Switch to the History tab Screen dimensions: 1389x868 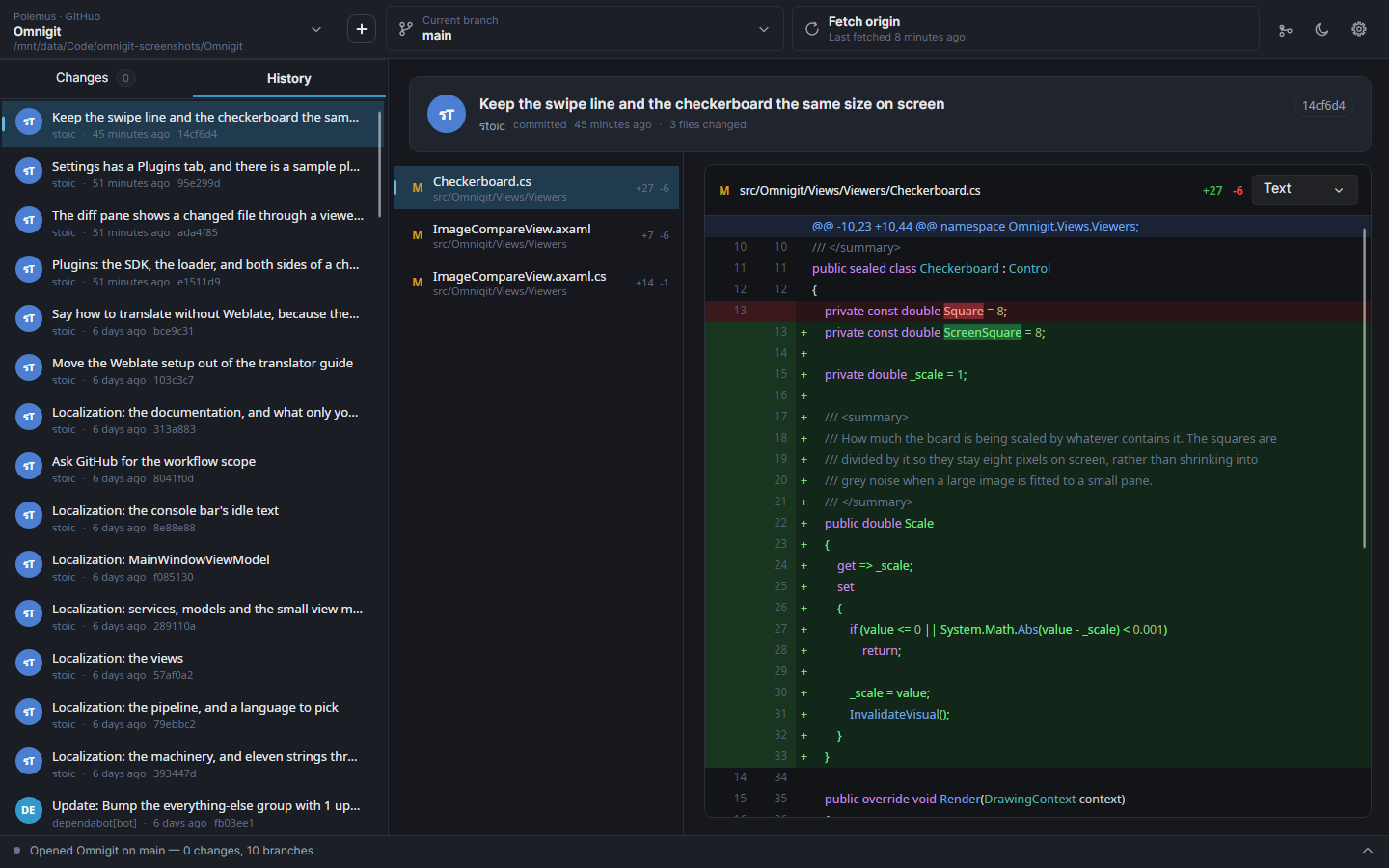289,78
